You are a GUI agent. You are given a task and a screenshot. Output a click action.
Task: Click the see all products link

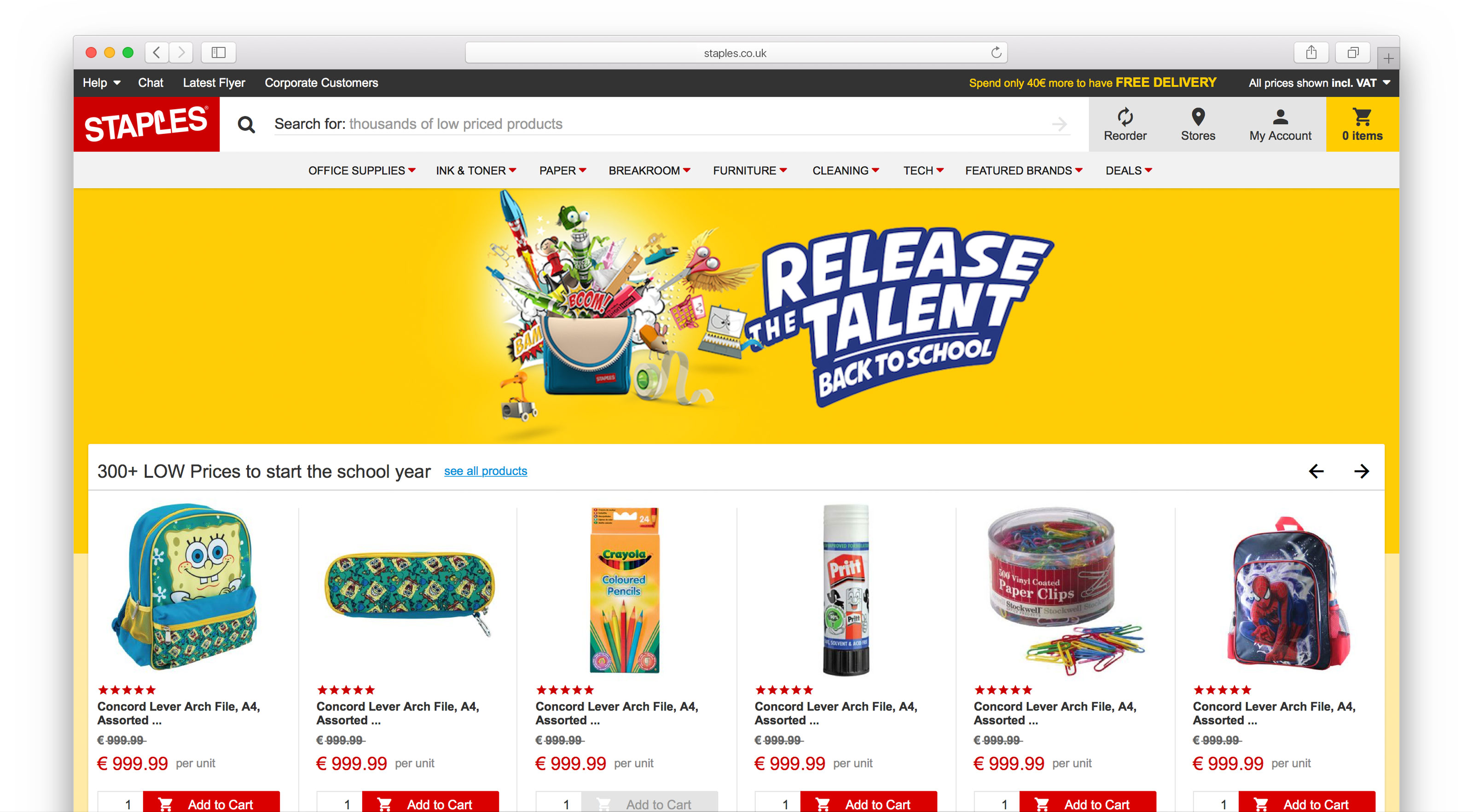click(487, 471)
